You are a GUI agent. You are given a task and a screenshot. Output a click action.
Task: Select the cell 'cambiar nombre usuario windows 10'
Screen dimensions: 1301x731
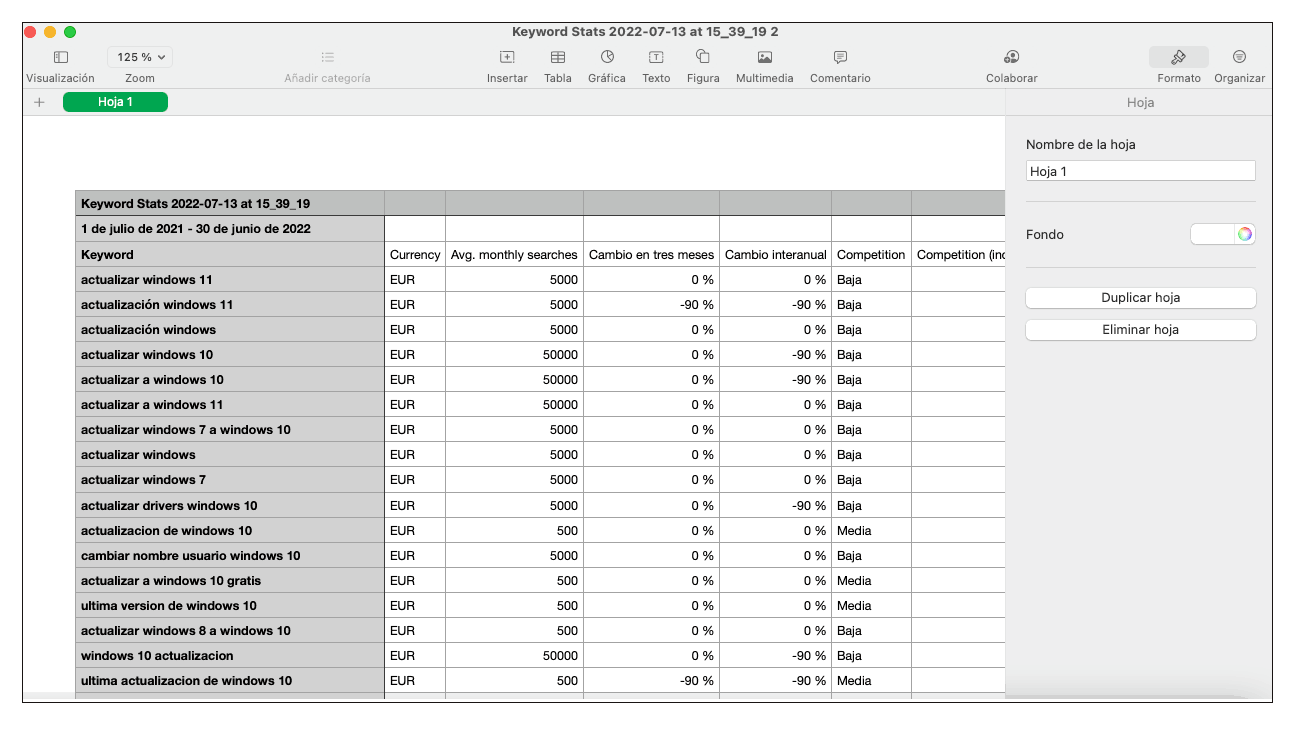click(230, 556)
